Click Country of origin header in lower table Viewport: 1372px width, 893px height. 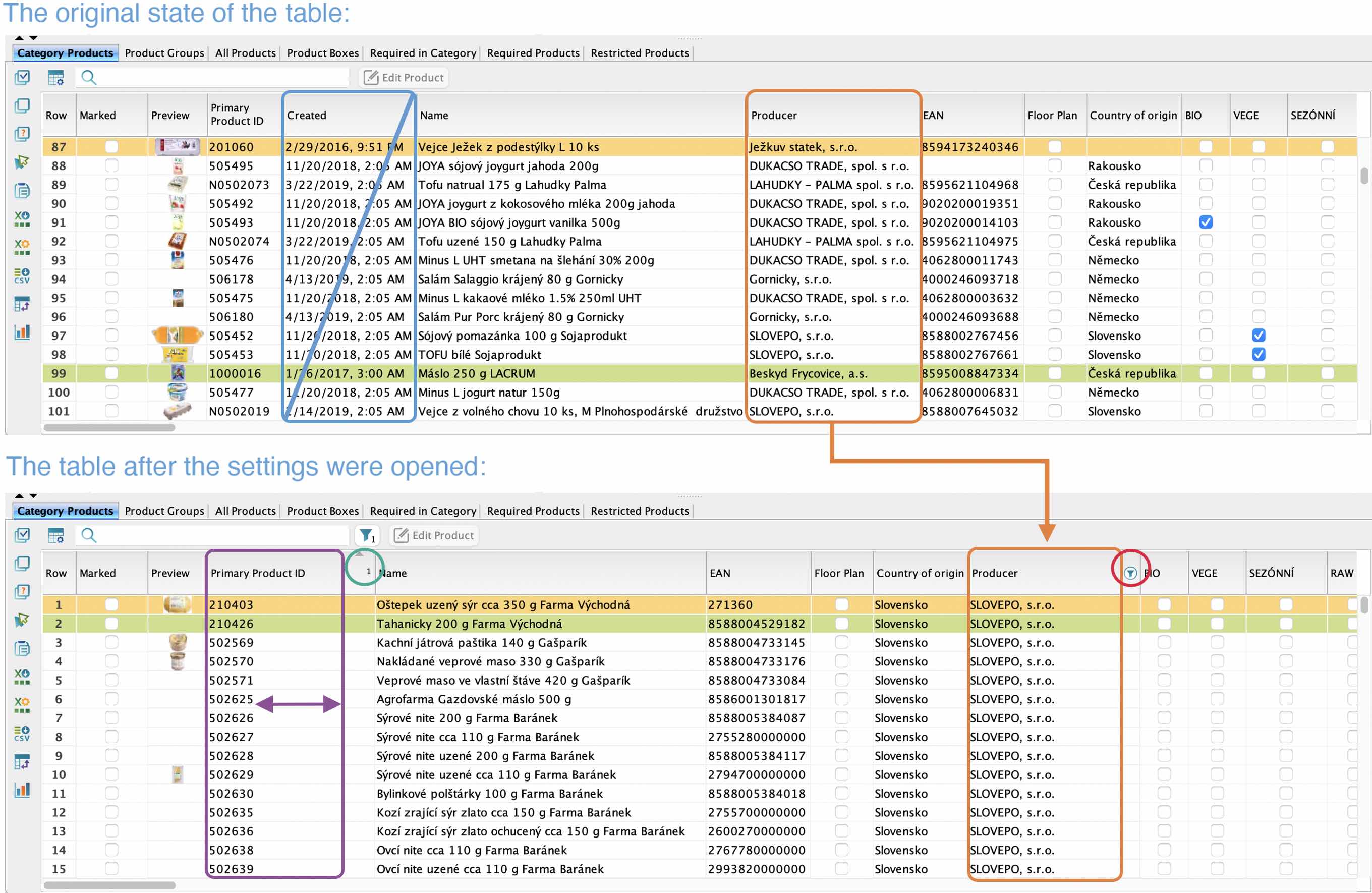click(920, 573)
